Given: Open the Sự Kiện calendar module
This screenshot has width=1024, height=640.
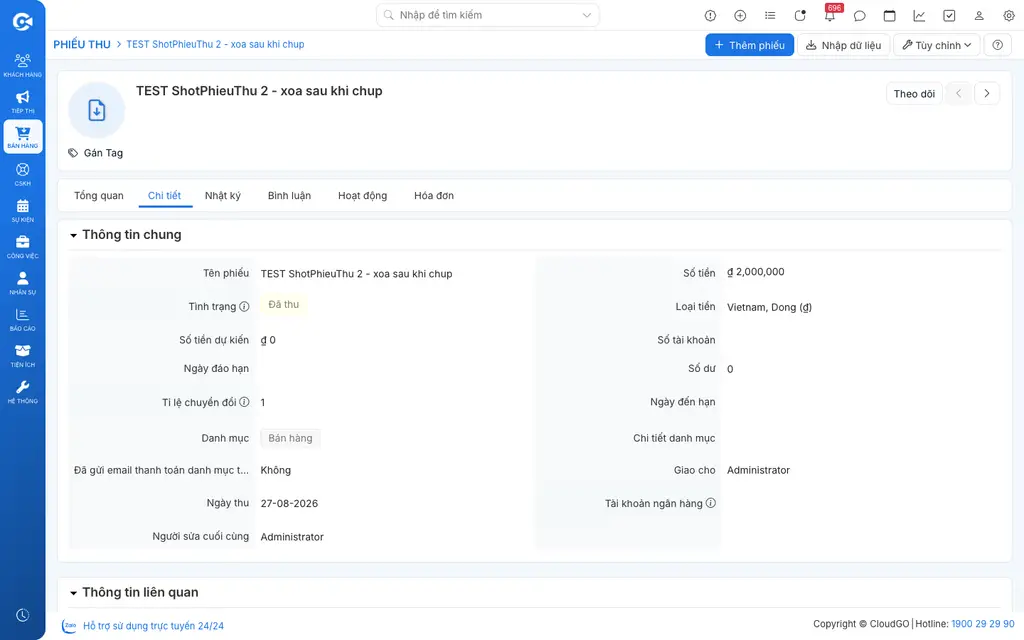Looking at the screenshot, I should click(x=22, y=210).
